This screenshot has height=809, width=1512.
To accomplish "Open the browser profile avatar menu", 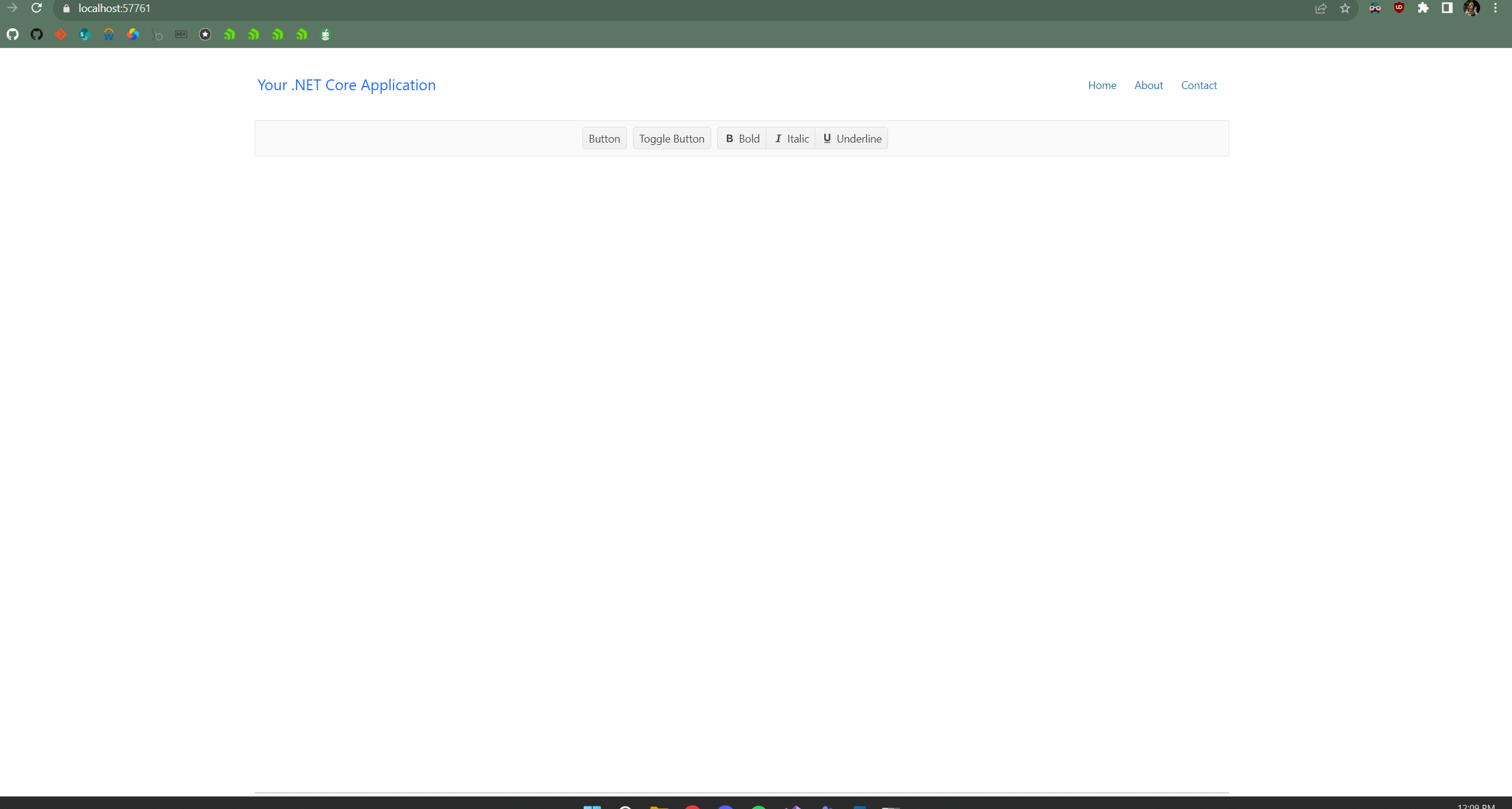I will (x=1471, y=8).
